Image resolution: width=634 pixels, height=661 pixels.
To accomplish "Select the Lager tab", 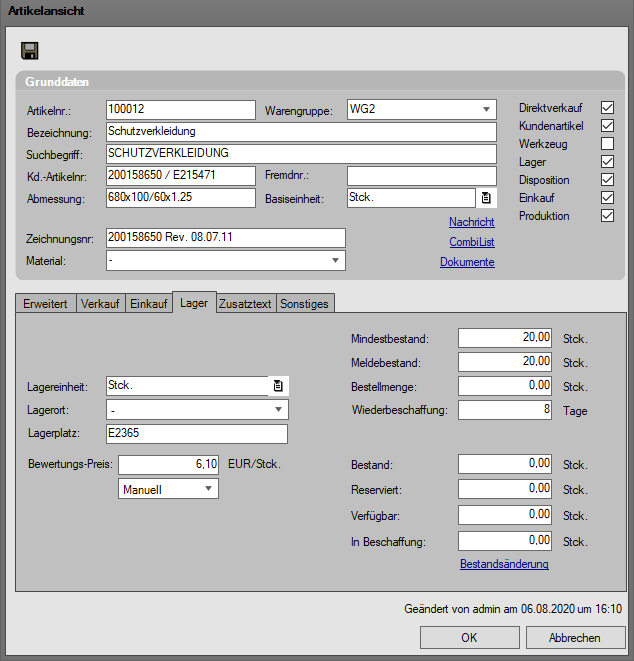I will [194, 303].
